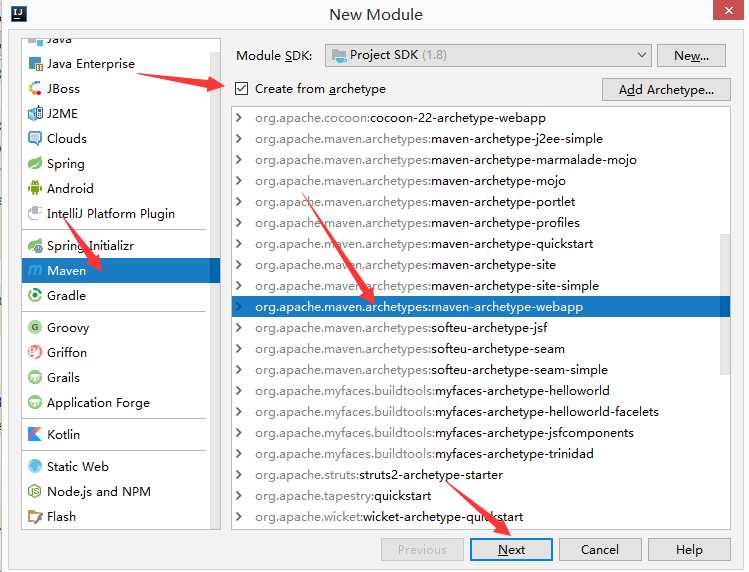749x572 pixels.
Task: Click the Maven module icon
Action: [35, 270]
